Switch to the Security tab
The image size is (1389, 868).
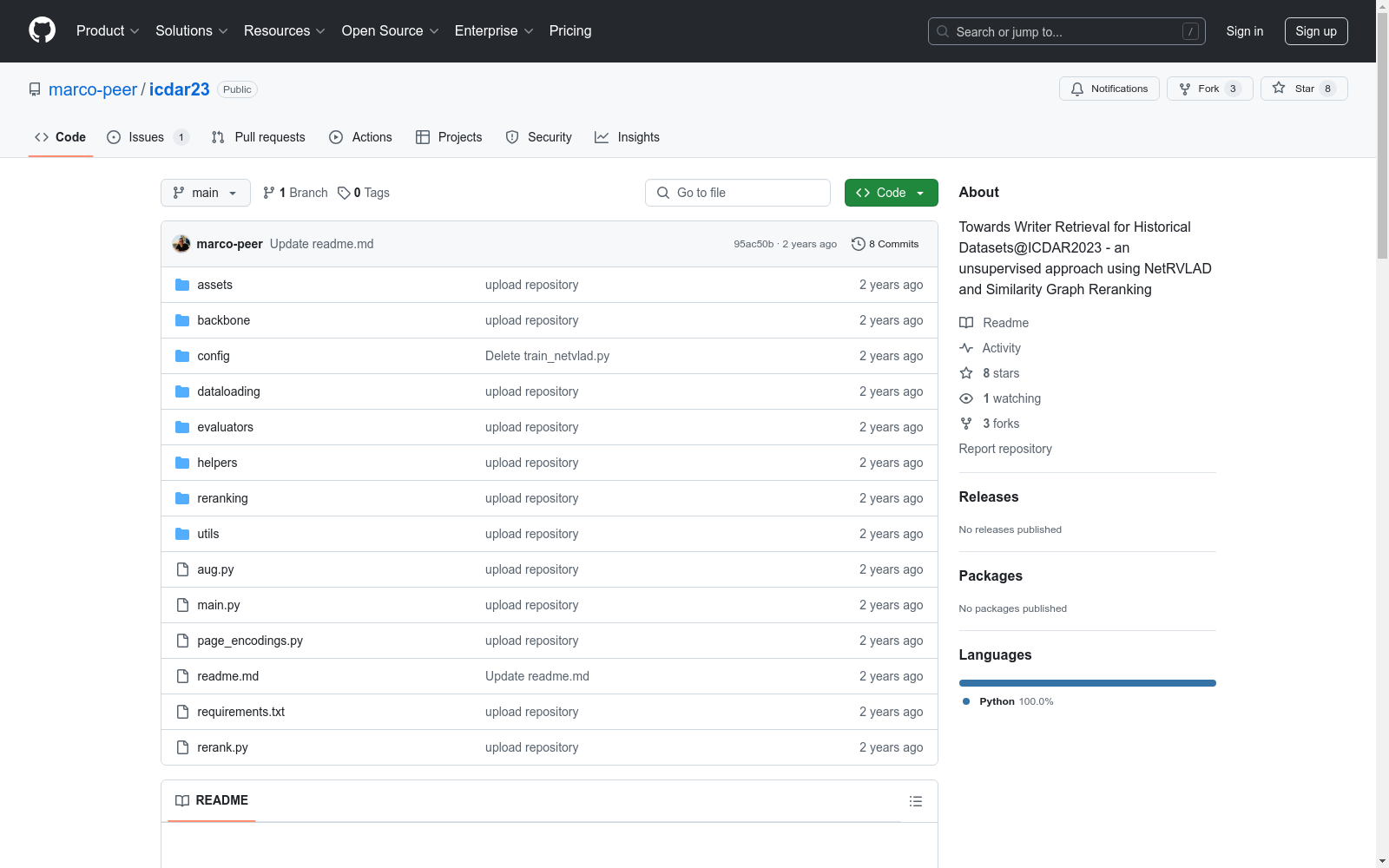[x=539, y=137]
